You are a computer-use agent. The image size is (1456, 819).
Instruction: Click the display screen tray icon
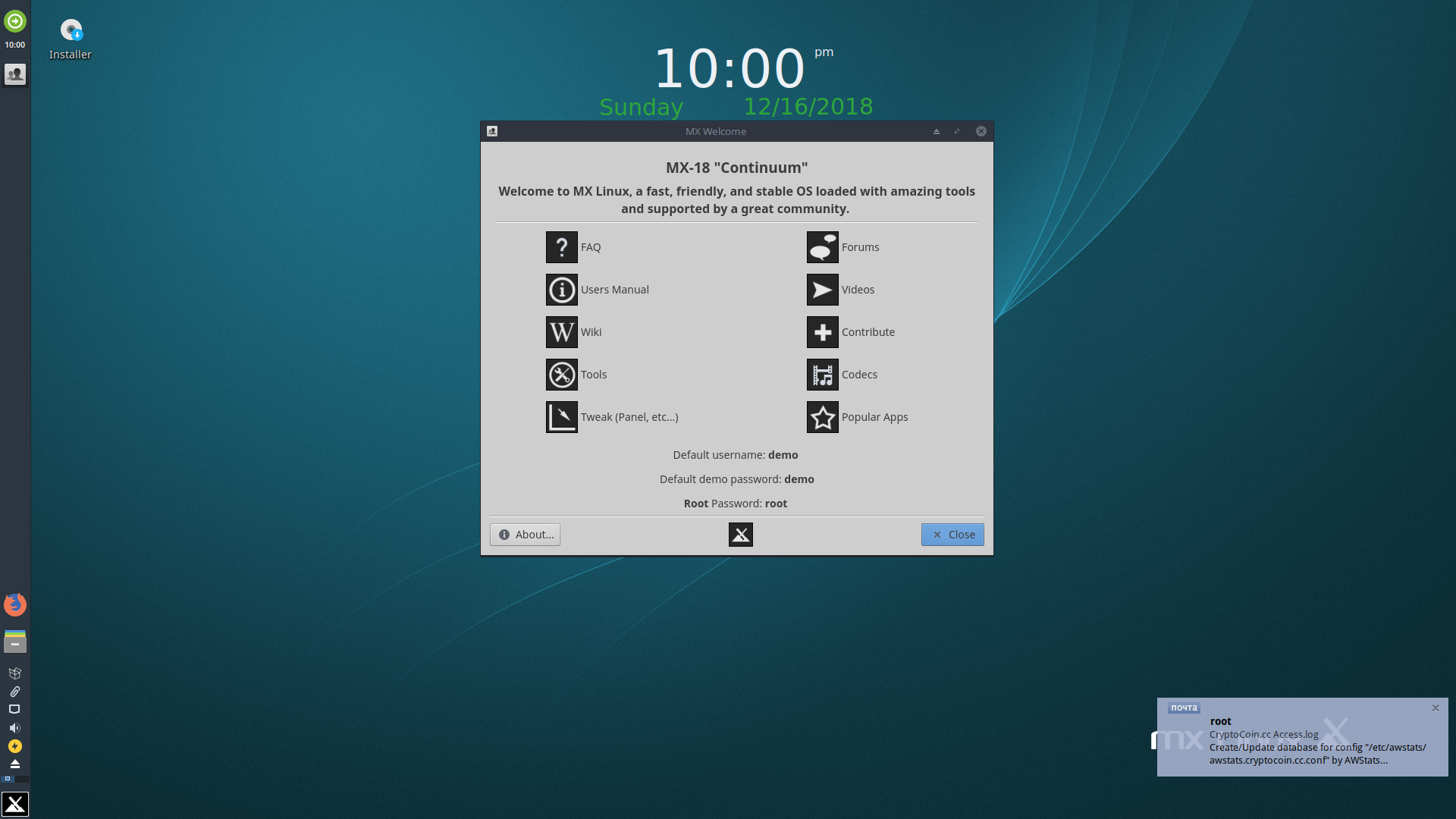(14, 710)
